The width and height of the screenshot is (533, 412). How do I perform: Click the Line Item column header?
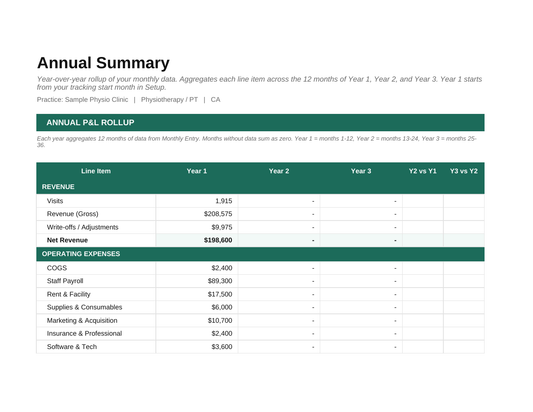click(x=96, y=171)
